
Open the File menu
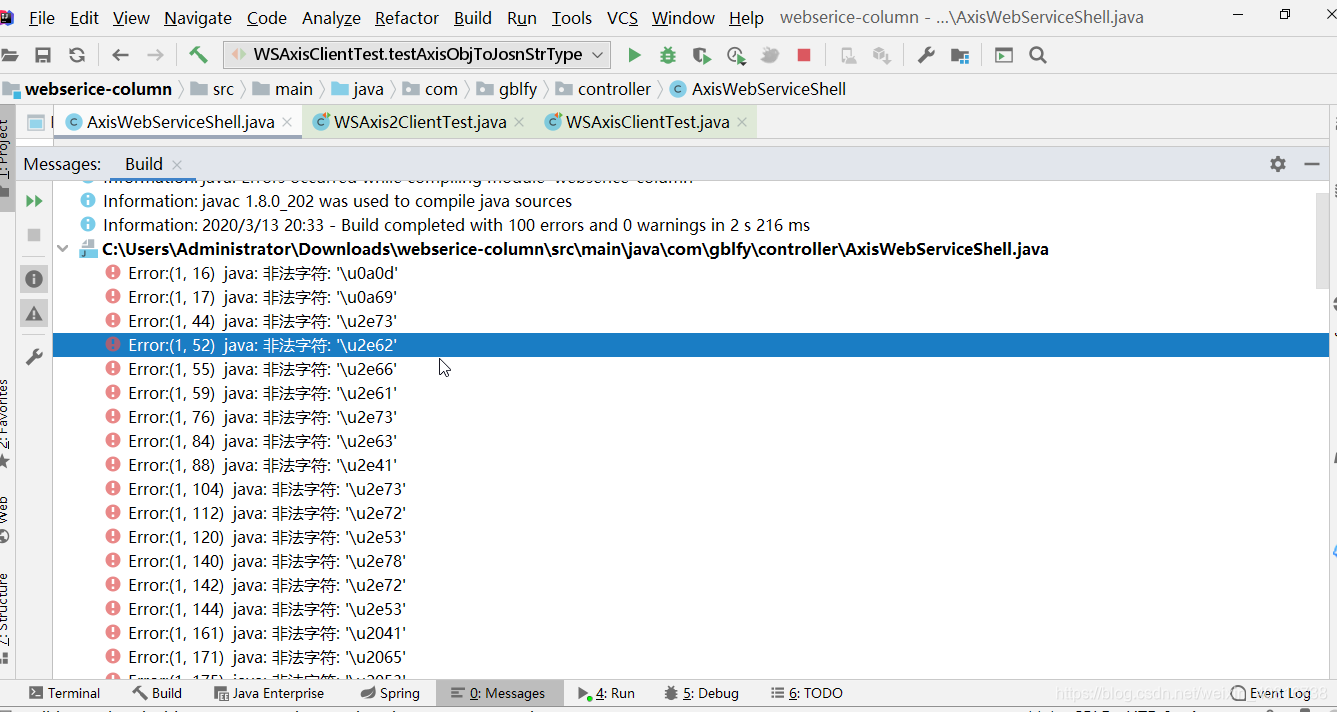click(x=42, y=18)
